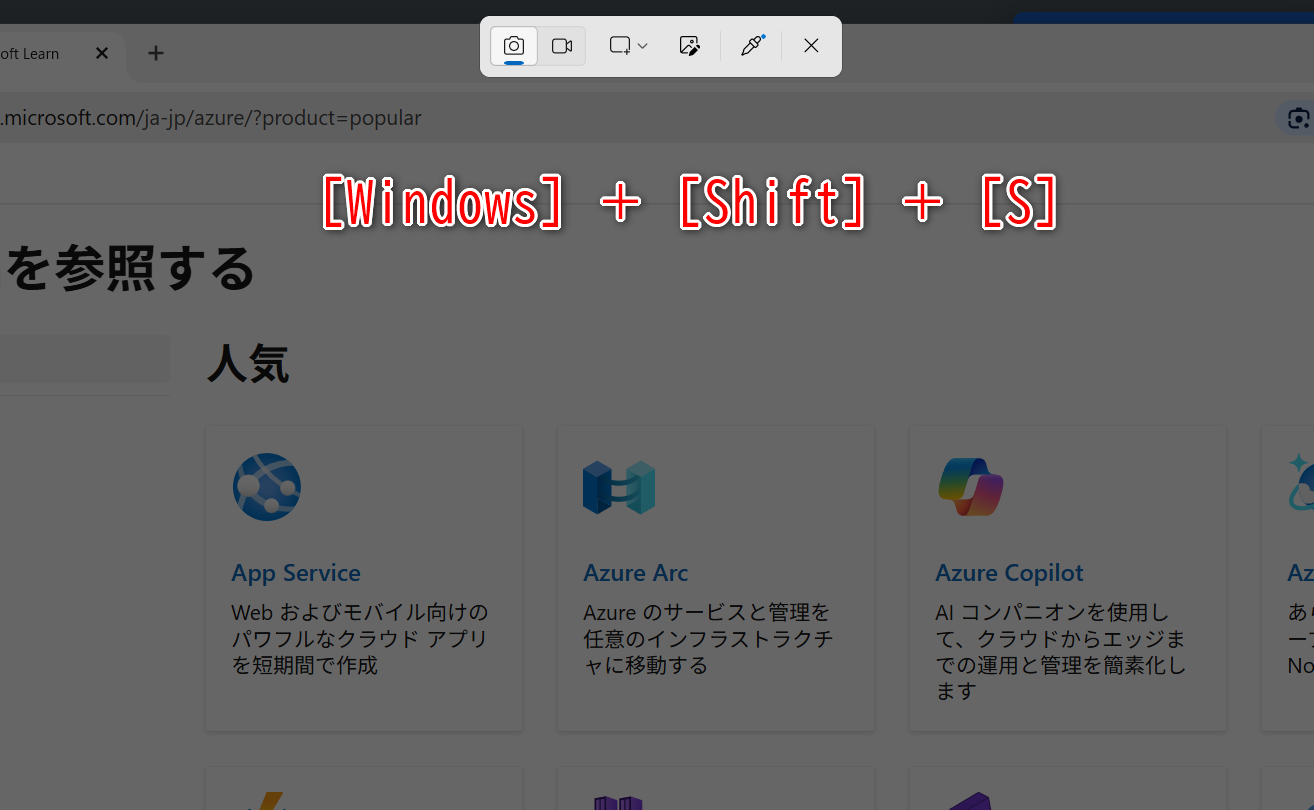This screenshot has width=1314, height=810.
Task: Click the image edit icon in capture toolbar
Action: (689, 45)
